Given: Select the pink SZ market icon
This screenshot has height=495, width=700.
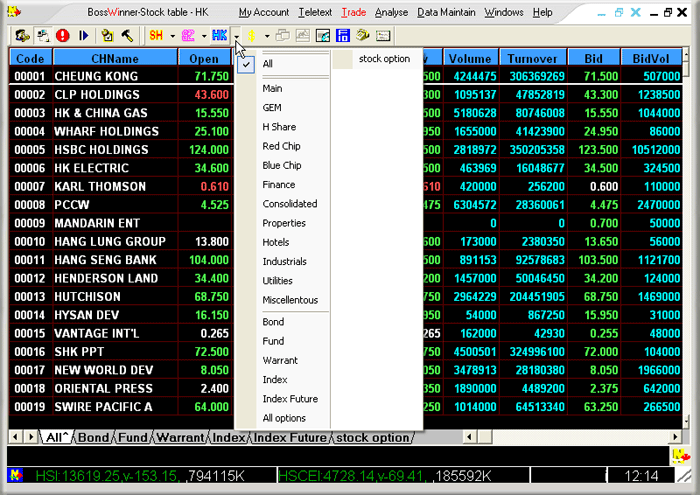Looking at the screenshot, I should tap(188, 35).
